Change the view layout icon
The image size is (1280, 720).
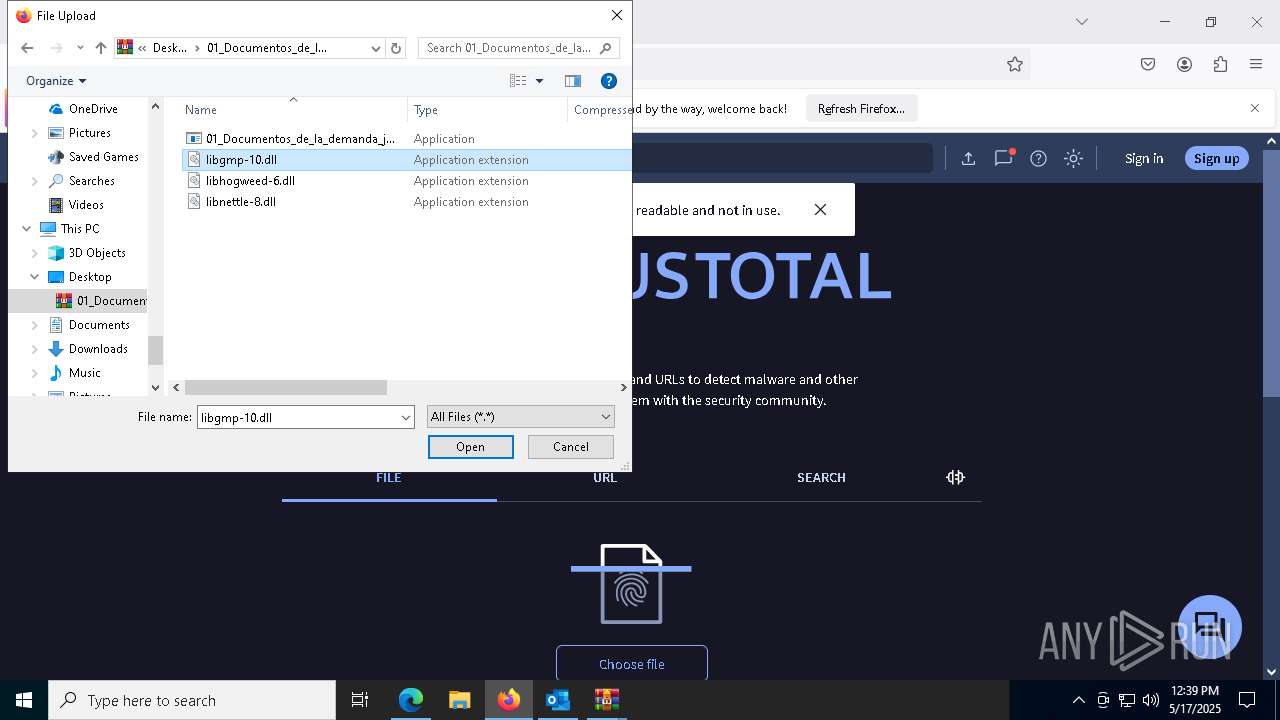(x=518, y=81)
